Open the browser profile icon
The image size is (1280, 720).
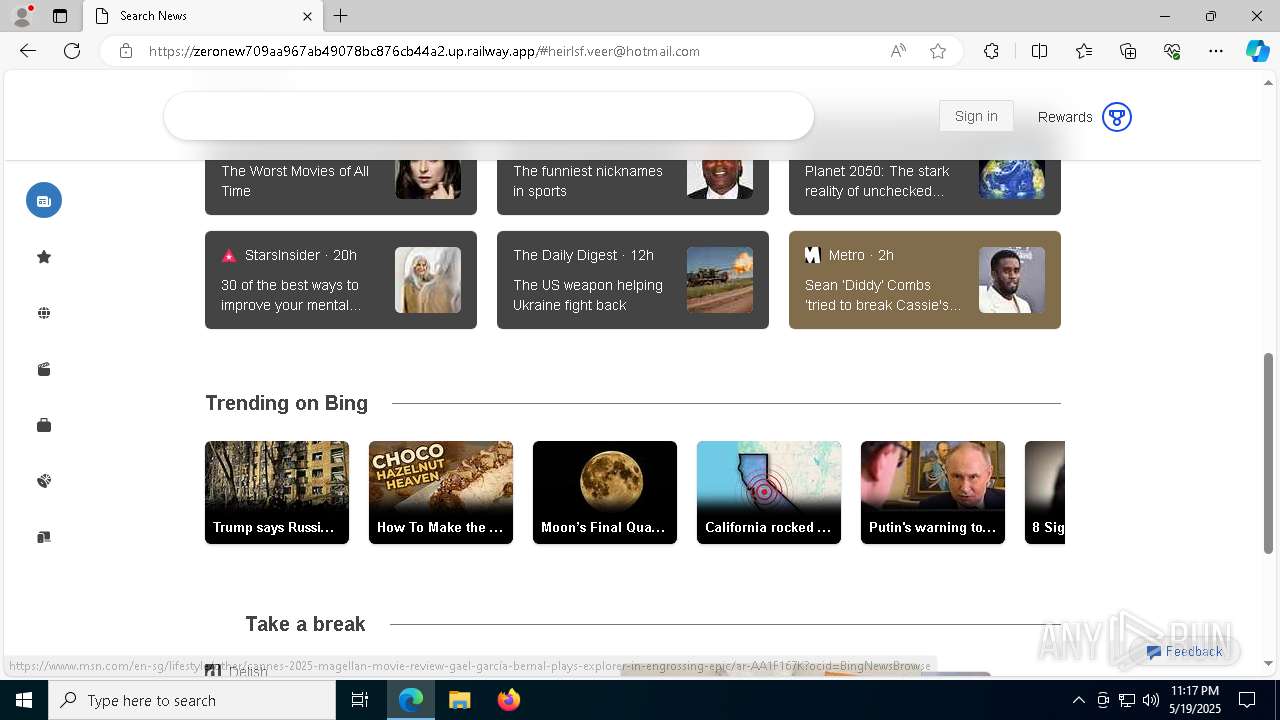[x=22, y=16]
